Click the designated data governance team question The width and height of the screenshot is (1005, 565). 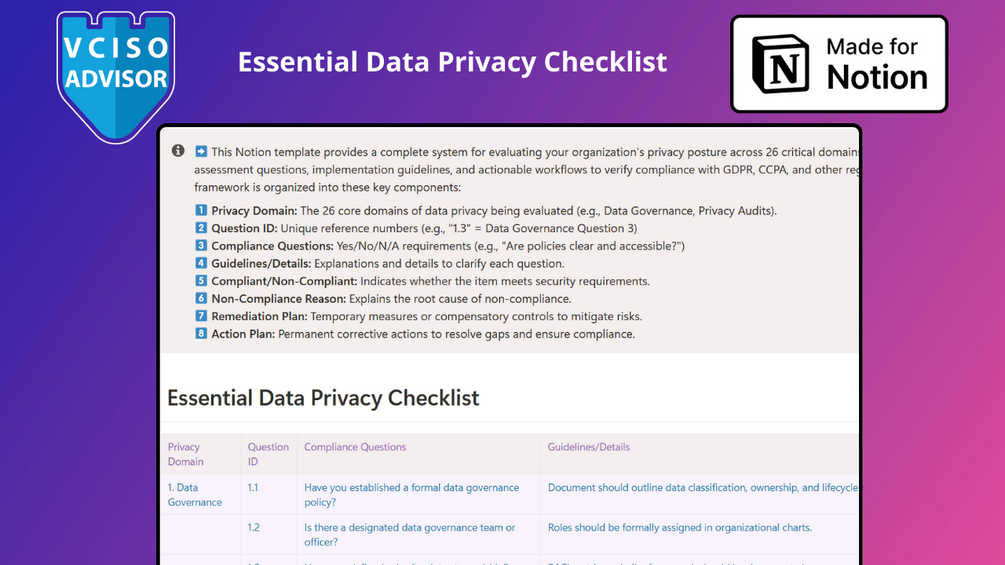click(410, 535)
